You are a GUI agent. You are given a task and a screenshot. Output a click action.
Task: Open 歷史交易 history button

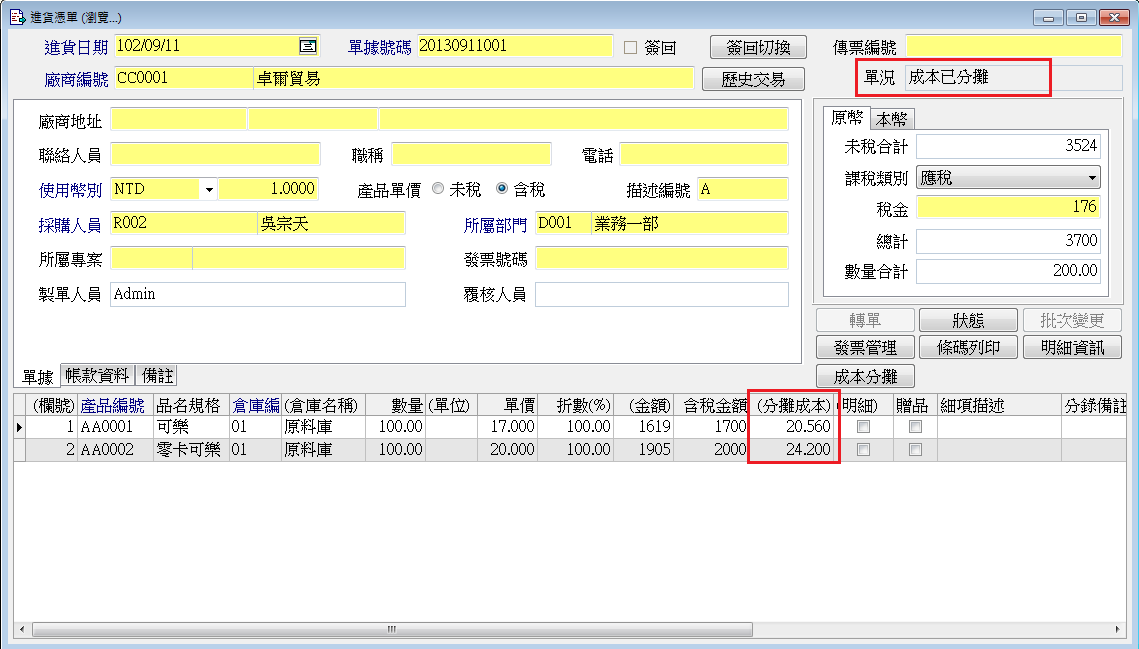click(753, 79)
